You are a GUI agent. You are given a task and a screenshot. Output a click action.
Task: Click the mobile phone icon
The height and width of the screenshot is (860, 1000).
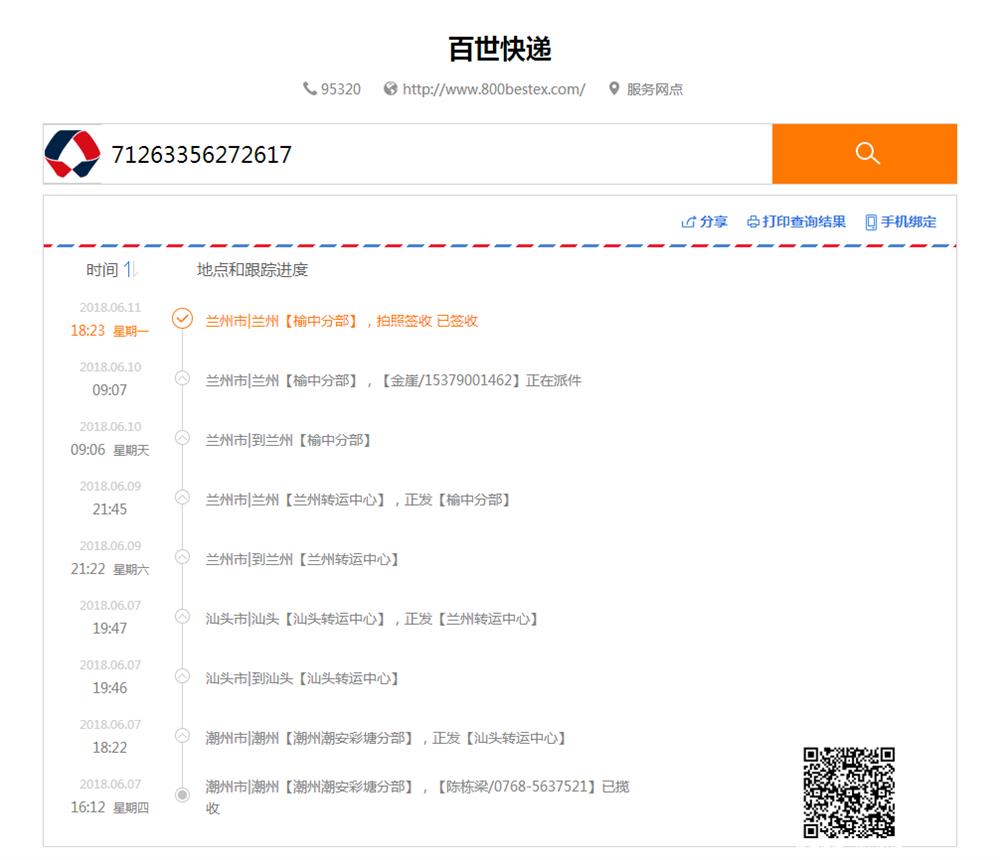(x=871, y=222)
